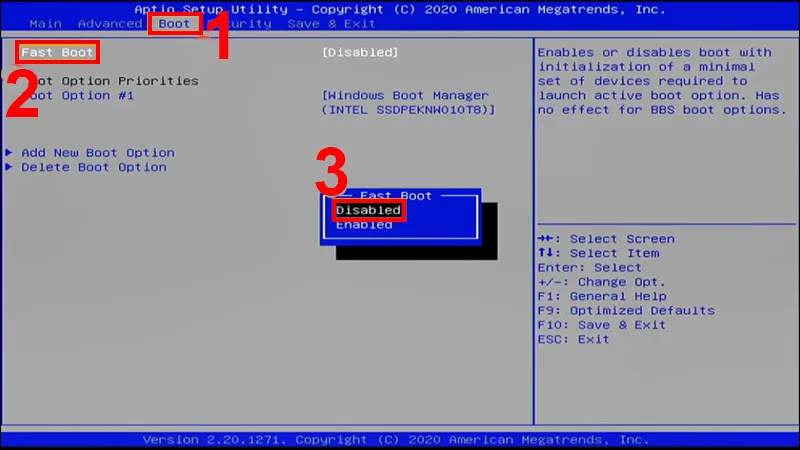Click the ESC: Exit hint
The image size is (800, 450).
tap(573, 339)
